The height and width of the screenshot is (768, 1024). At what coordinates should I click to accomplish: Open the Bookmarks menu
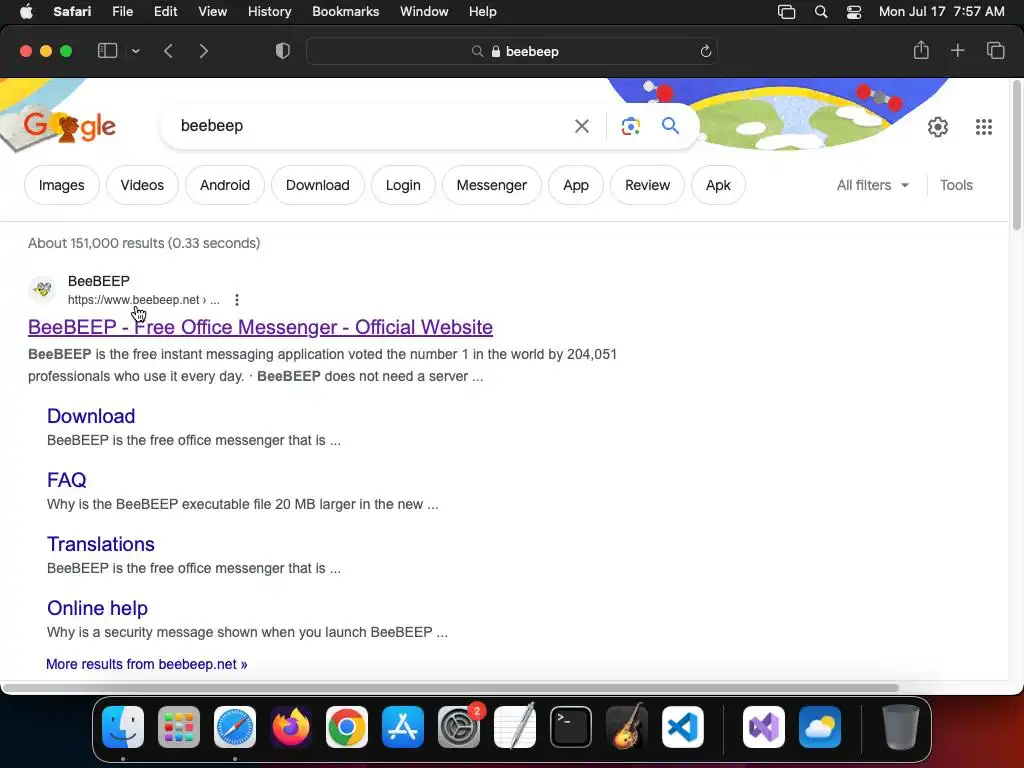(345, 12)
